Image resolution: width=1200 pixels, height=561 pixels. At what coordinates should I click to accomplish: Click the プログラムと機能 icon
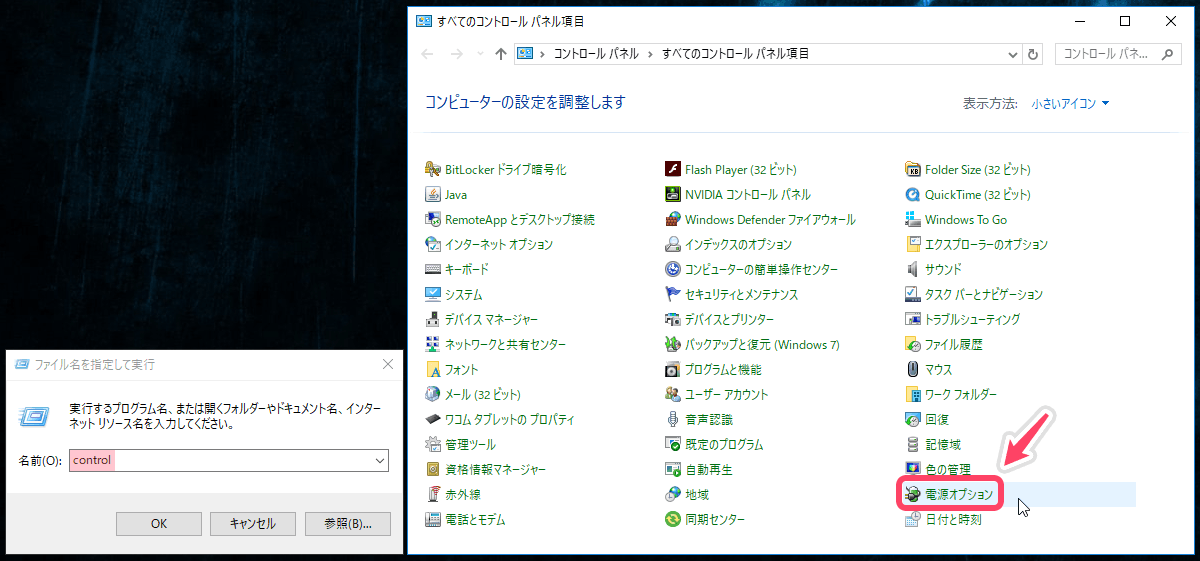[673, 370]
